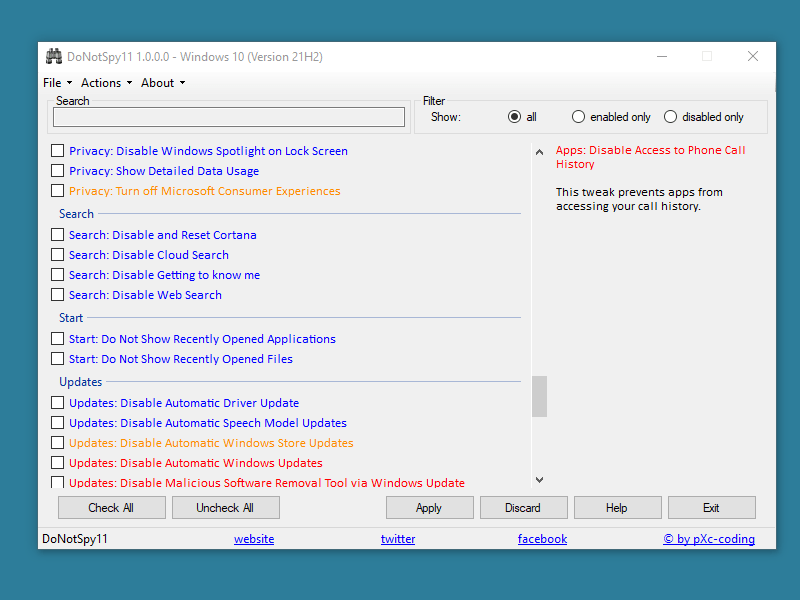Select the 'disabled only' filter option
Screen dimensions: 800x600
(x=670, y=117)
